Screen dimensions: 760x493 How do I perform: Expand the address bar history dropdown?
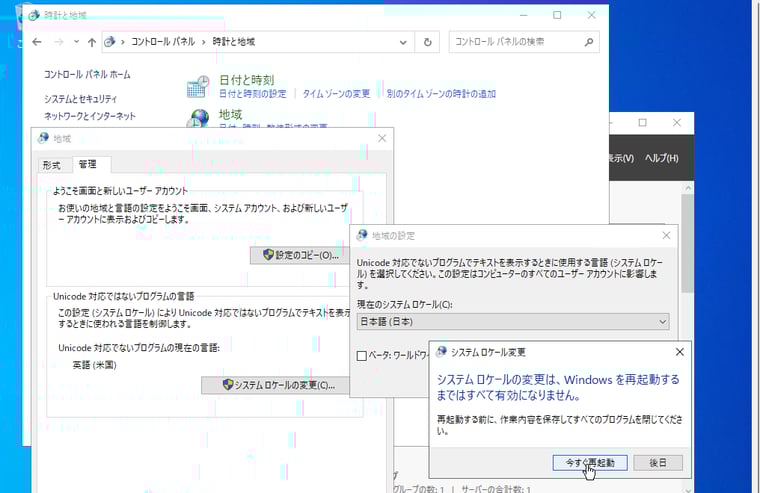pyautogui.click(x=403, y=42)
